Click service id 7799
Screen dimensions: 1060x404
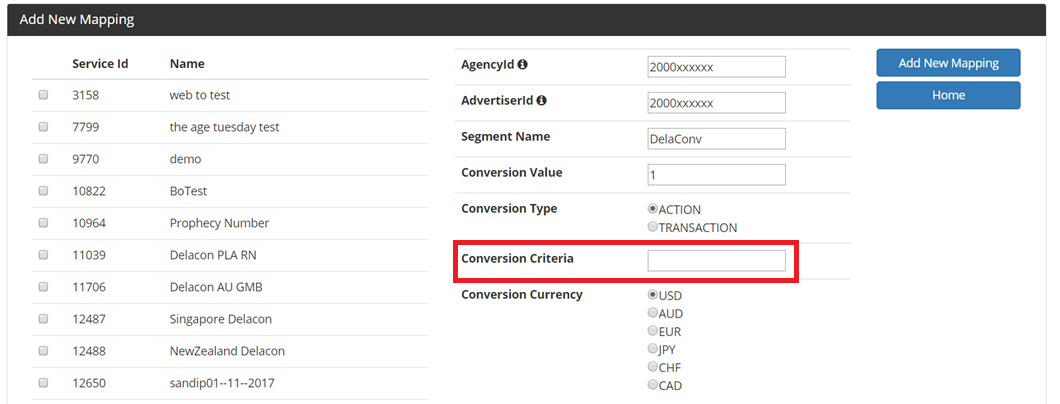85,127
